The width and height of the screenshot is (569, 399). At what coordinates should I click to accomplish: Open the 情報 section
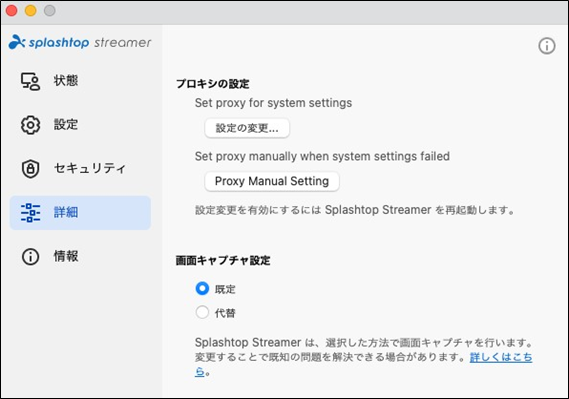point(80,257)
